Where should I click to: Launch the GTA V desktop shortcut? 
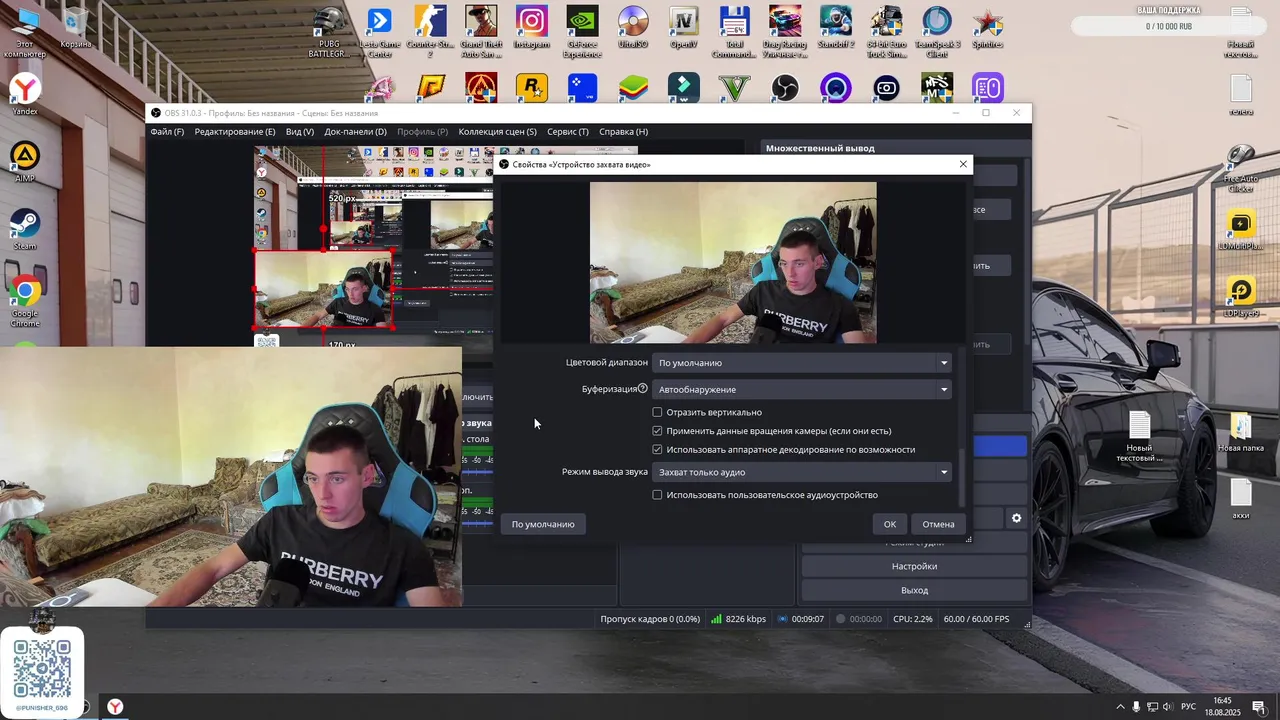pos(734,88)
